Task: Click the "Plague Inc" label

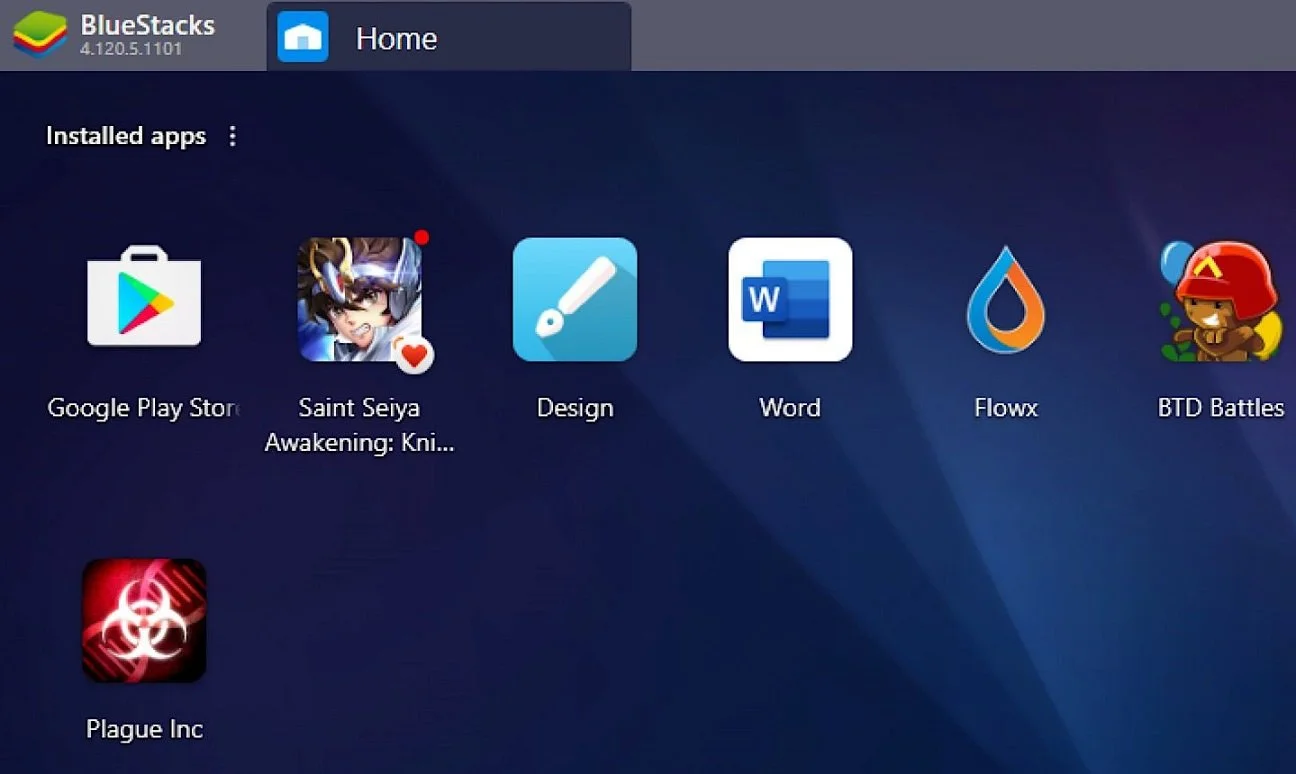Action: pyautogui.click(x=144, y=730)
